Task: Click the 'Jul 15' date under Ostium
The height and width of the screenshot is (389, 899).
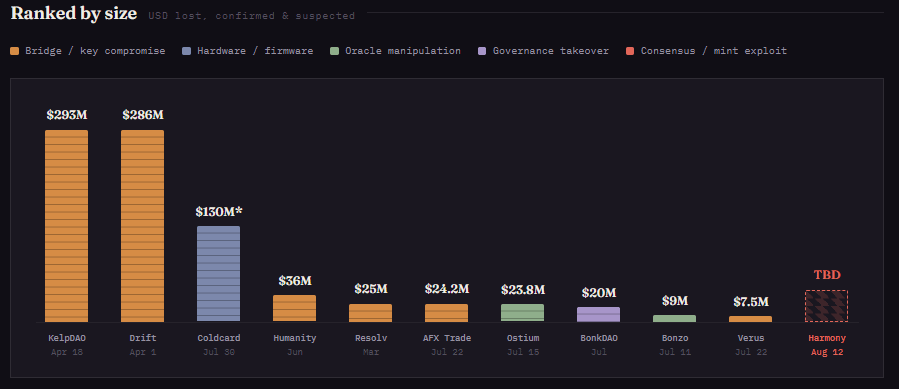Action: tap(523, 352)
